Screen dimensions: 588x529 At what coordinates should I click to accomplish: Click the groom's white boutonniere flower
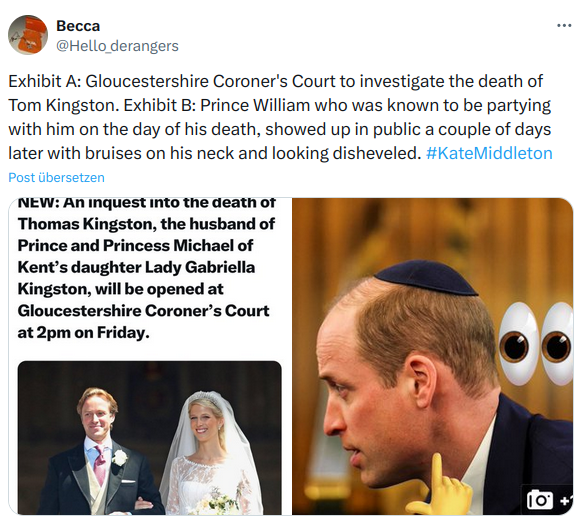pos(120,457)
